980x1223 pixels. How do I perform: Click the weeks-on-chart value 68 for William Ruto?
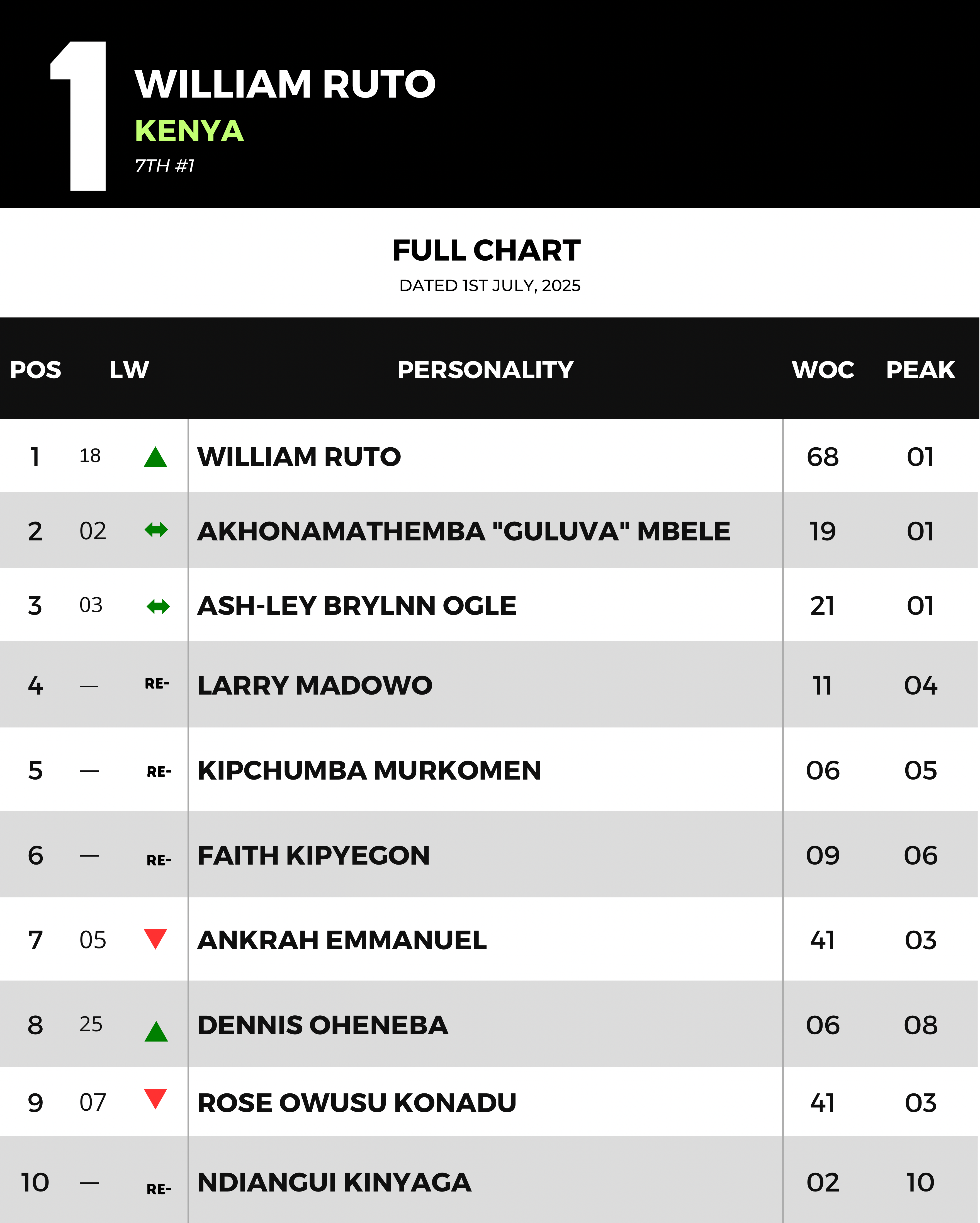[823, 457]
